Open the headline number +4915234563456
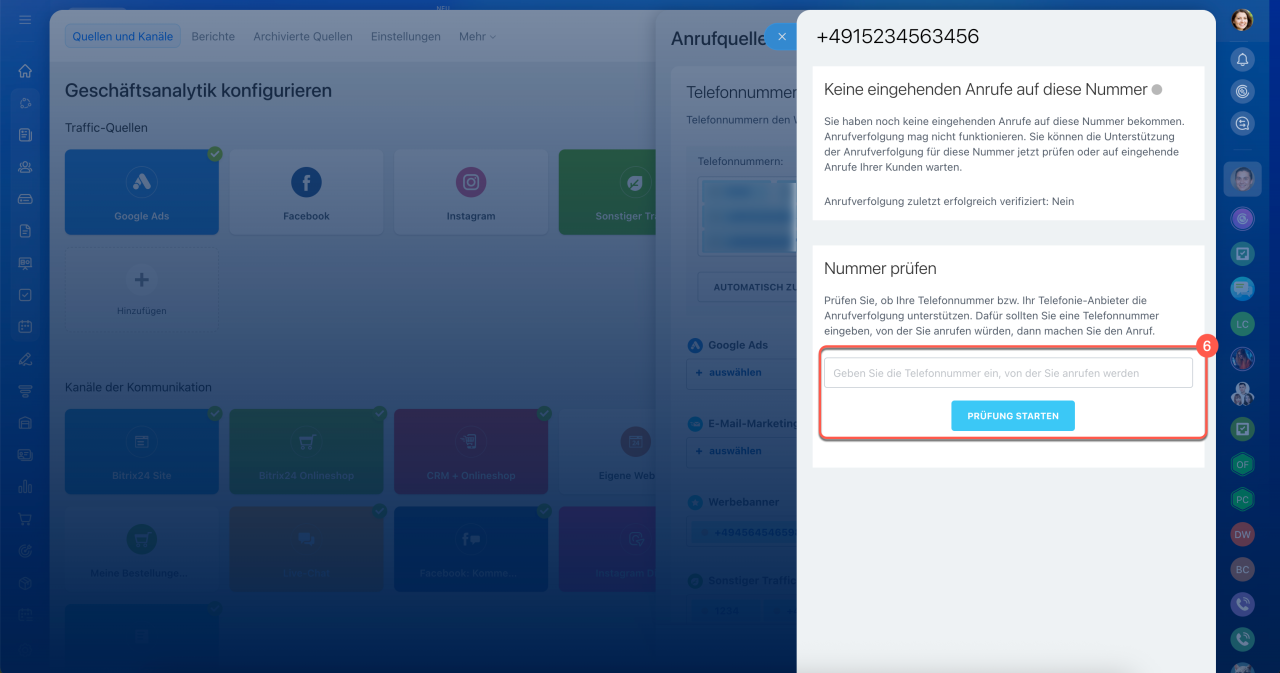 point(897,37)
